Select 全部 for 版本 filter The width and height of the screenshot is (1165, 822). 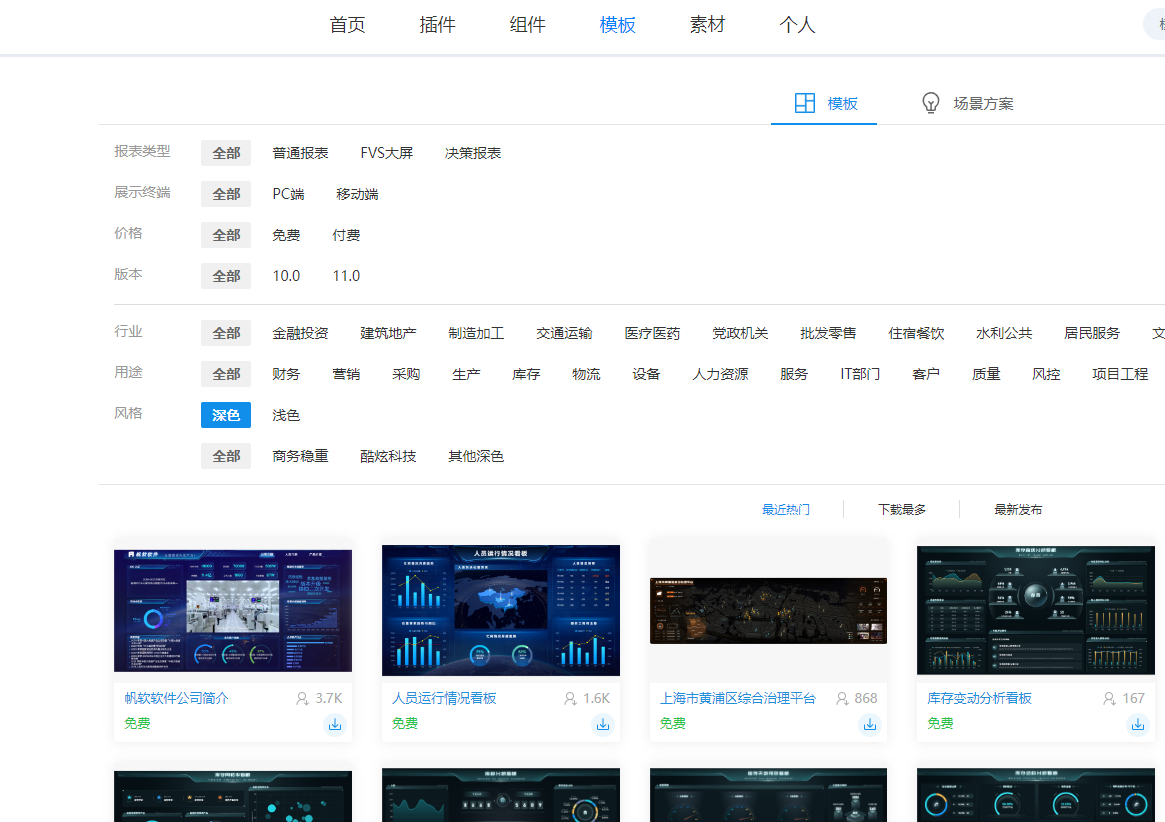(x=226, y=276)
